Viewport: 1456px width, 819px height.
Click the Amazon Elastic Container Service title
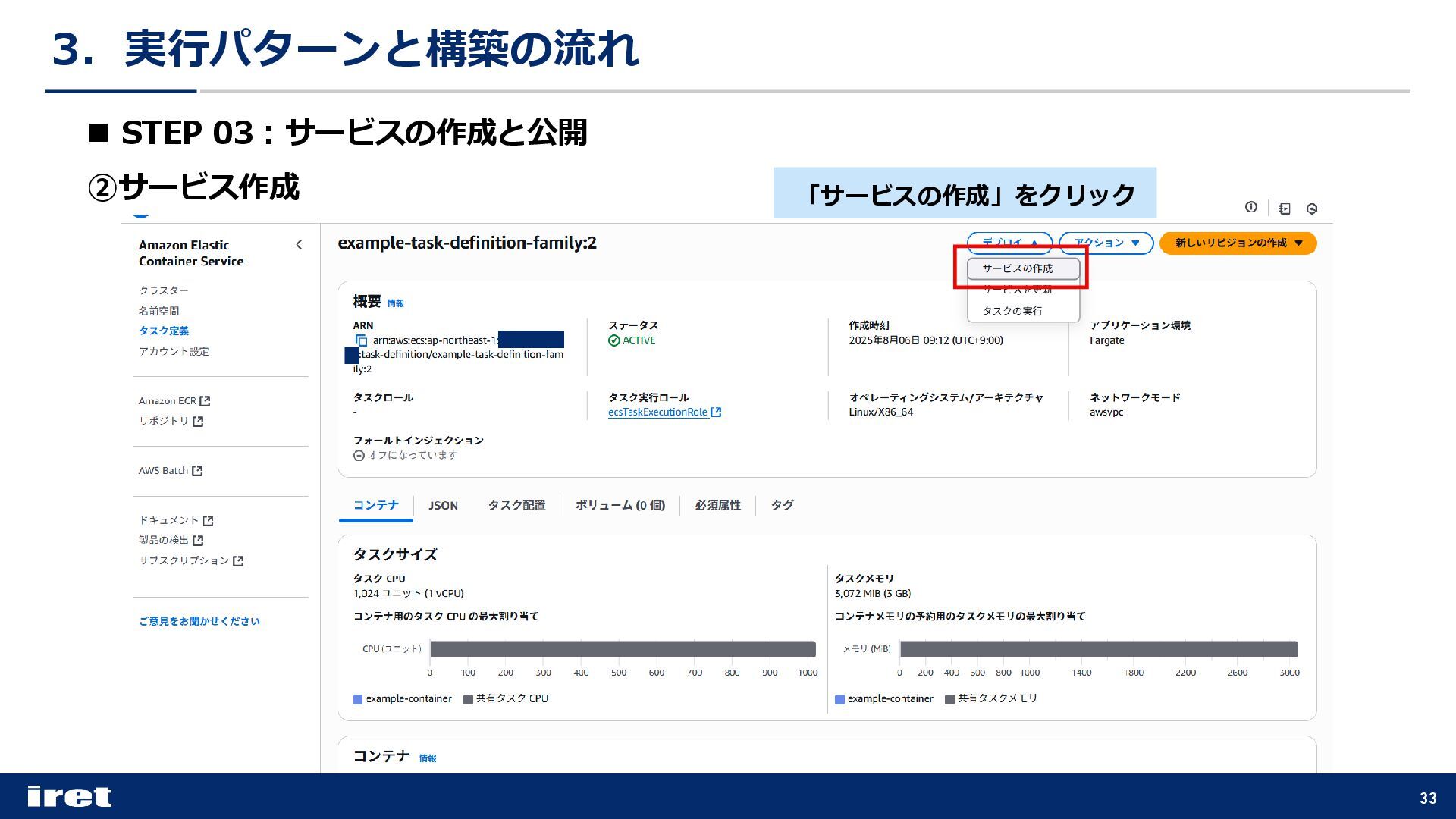(191, 253)
